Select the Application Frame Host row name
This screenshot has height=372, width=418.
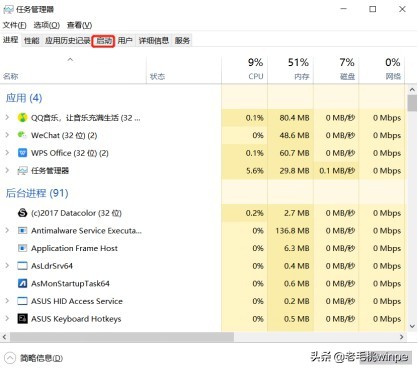pyautogui.click(x=74, y=248)
